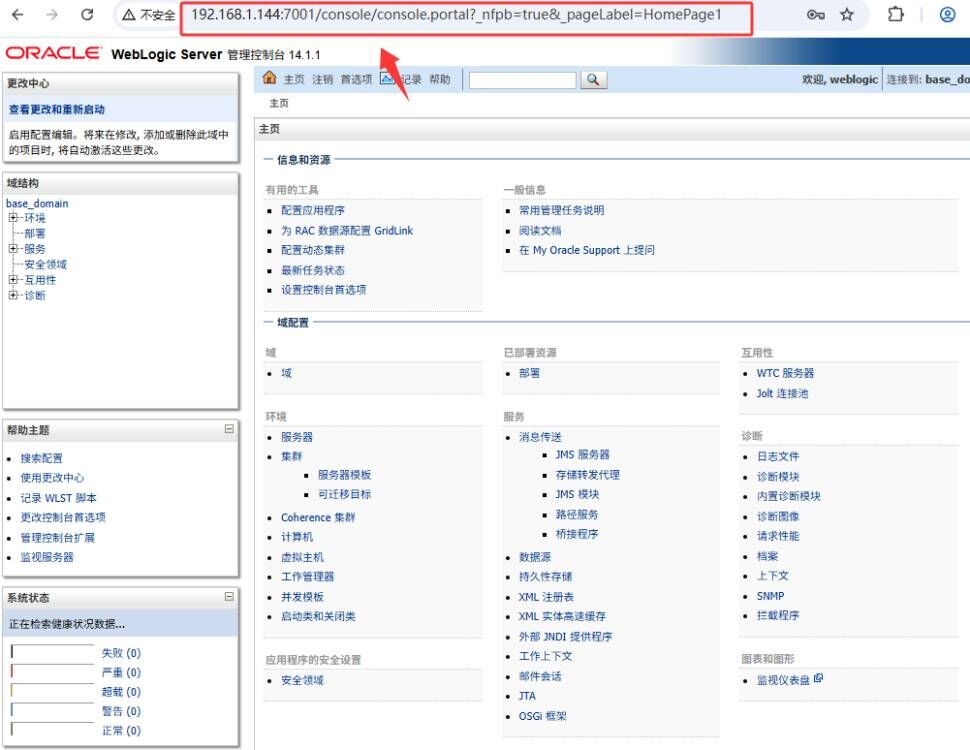Open 常用管理任务说明 link

(x=562, y=210)
